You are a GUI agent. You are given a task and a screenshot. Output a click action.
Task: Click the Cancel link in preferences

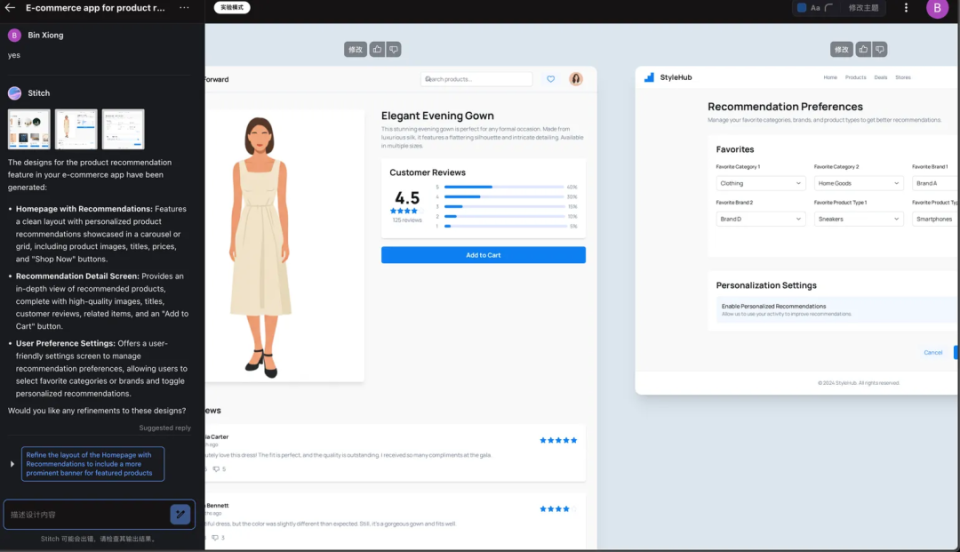pyautogui.click(x=933, y=352)
